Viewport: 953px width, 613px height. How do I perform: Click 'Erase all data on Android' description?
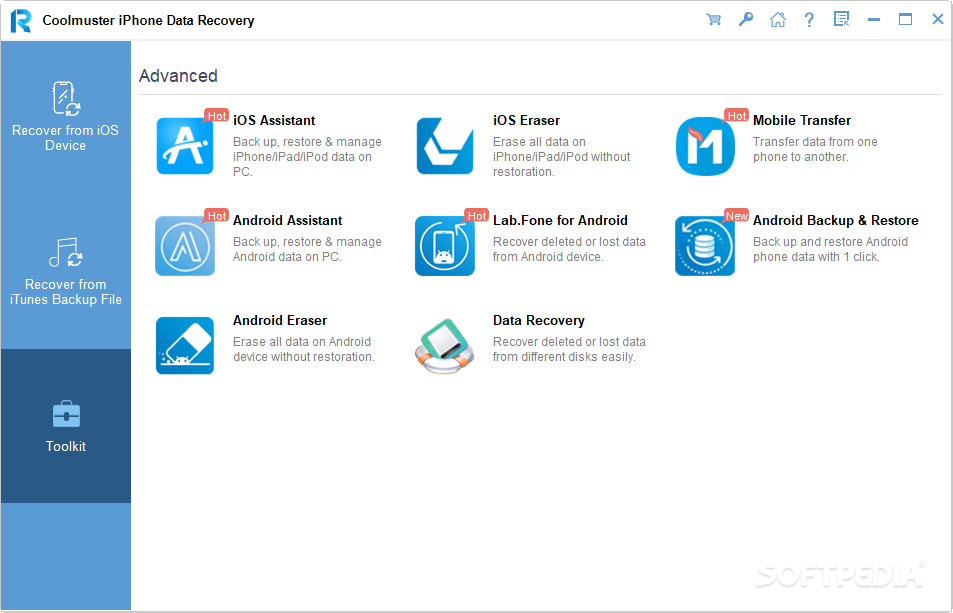304,349
